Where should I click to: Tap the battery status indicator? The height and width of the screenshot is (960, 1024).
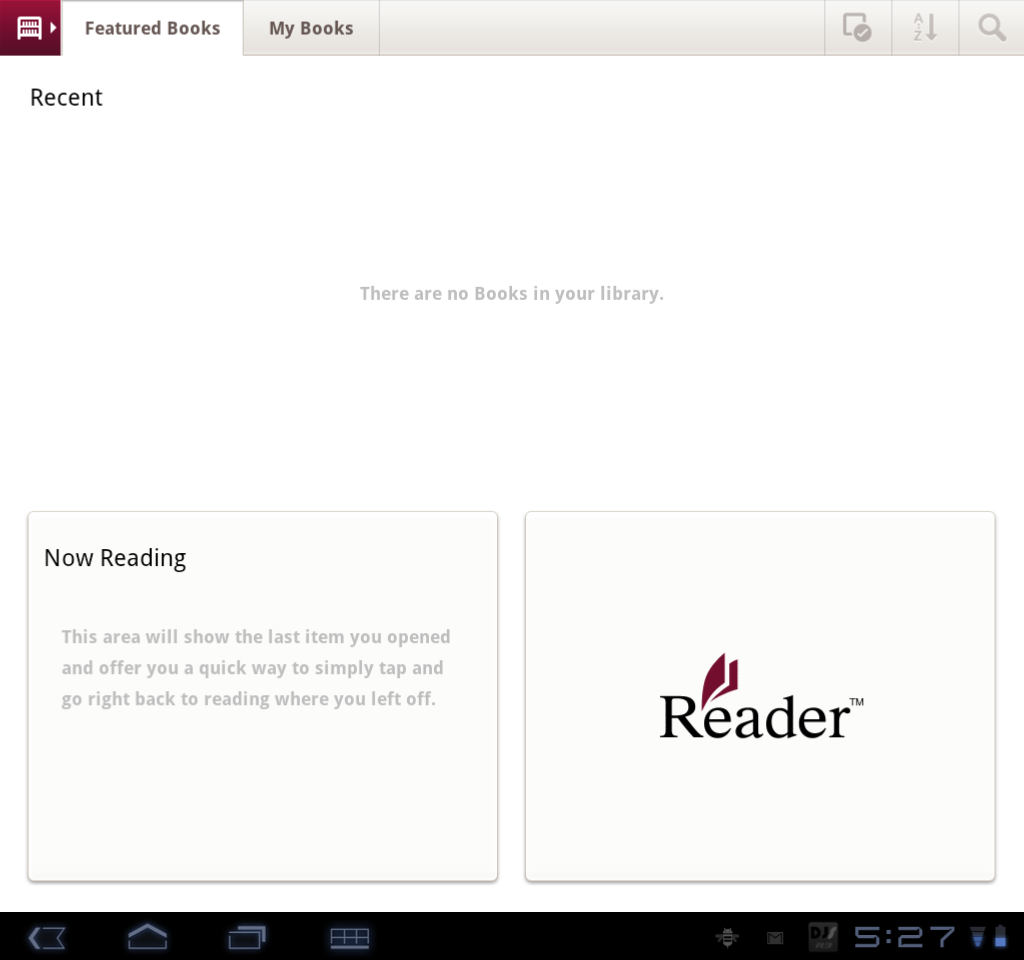(x=1000, y=937)
